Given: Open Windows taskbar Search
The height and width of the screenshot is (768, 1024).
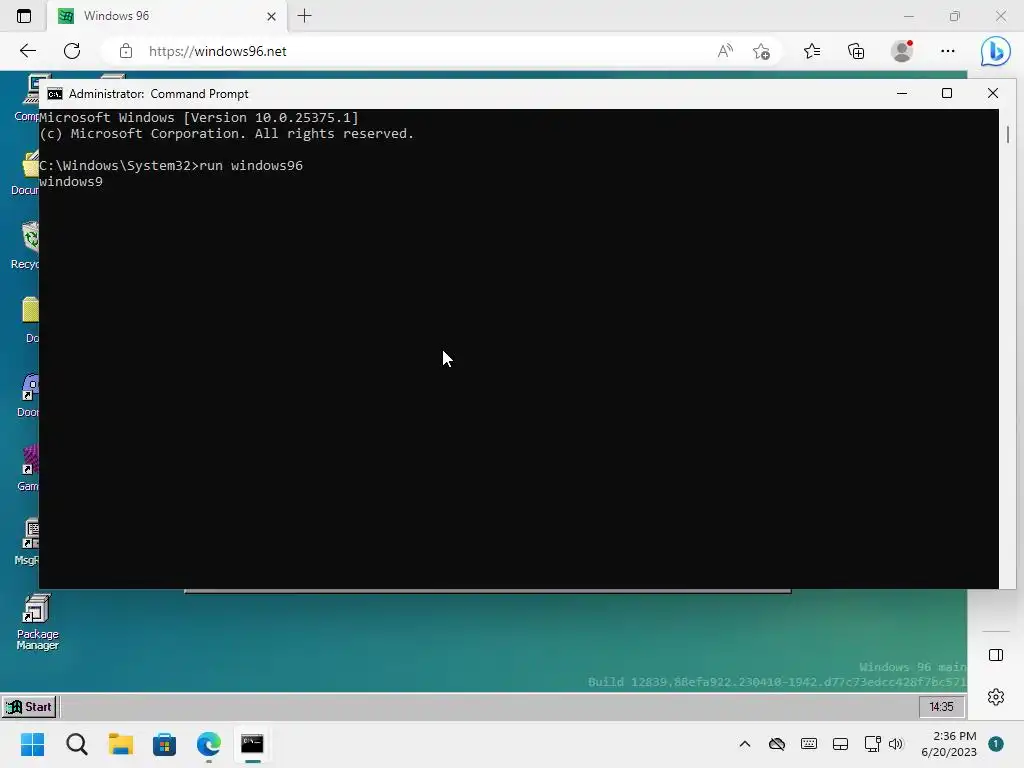Looking at the screenshot, I should tap(77, 744).
